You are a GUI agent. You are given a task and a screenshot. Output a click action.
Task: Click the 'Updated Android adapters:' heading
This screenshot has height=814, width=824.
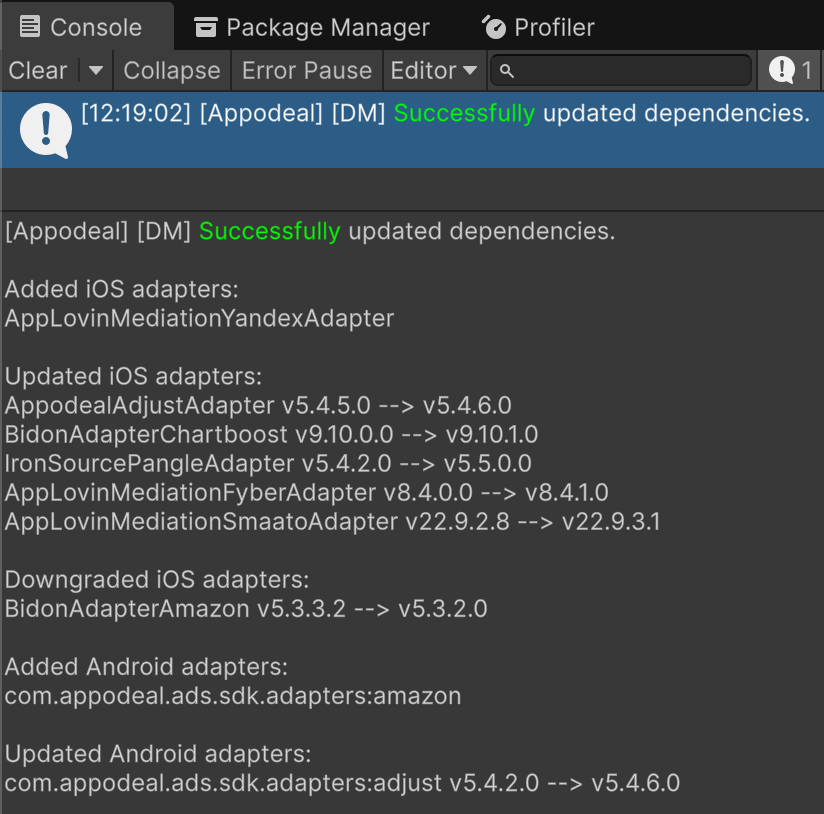158,754
